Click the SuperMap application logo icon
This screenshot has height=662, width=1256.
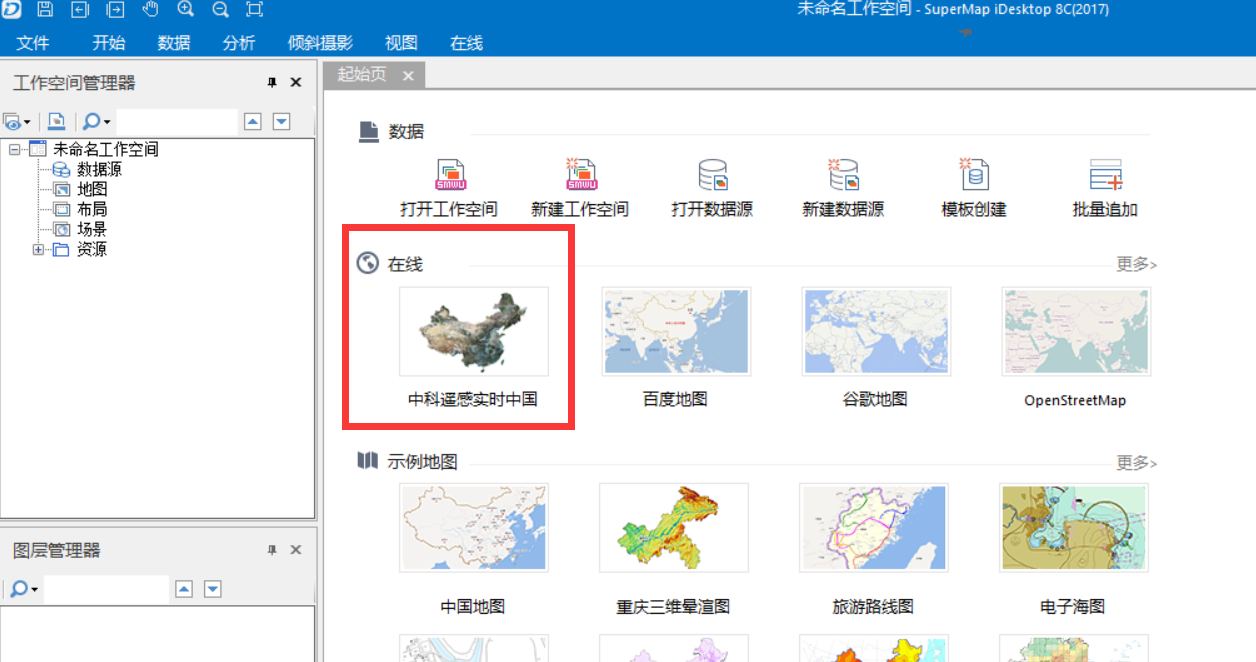tap(9, 9)
